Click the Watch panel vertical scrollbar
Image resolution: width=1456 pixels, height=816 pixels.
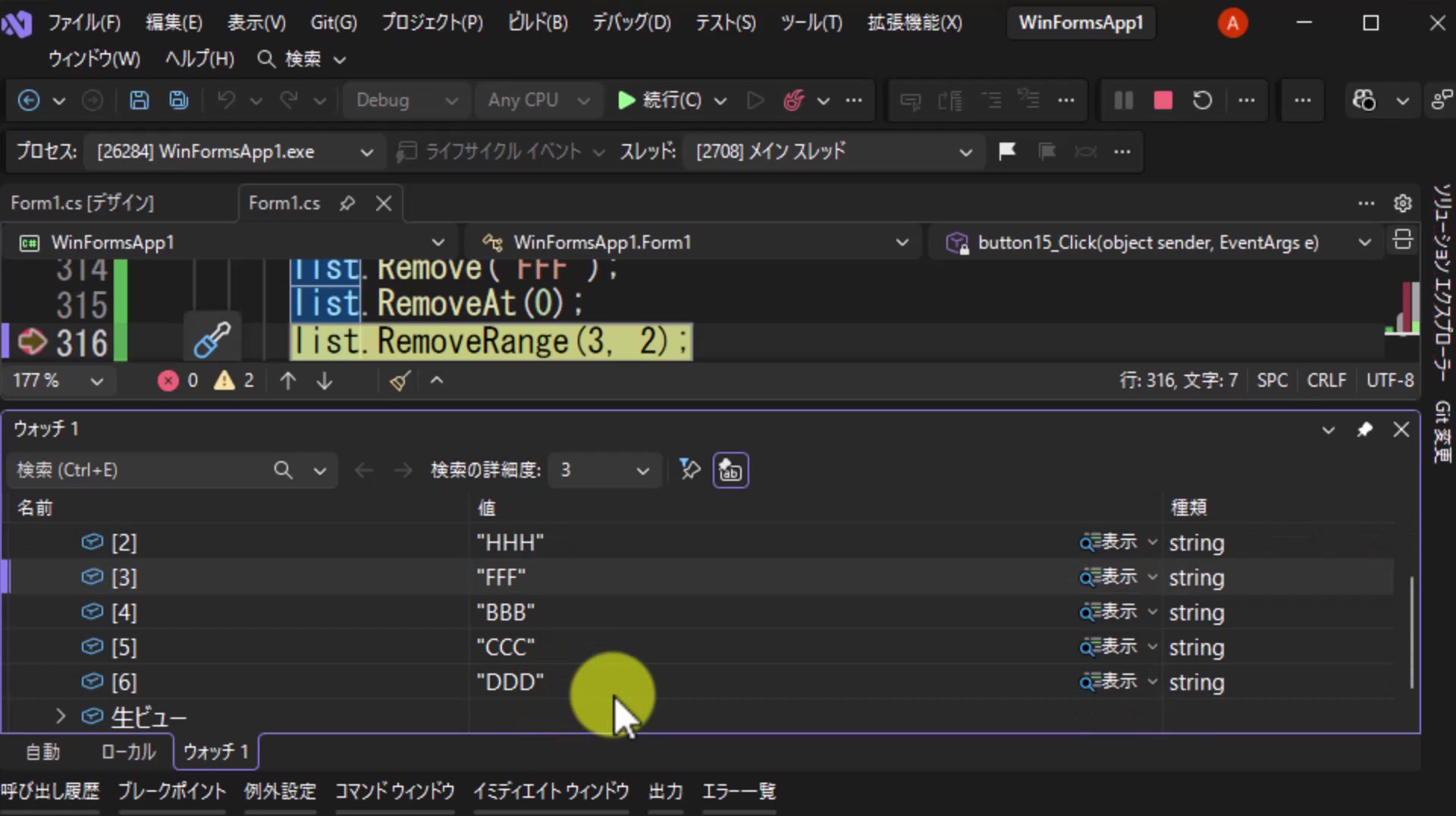point(1411,632)
